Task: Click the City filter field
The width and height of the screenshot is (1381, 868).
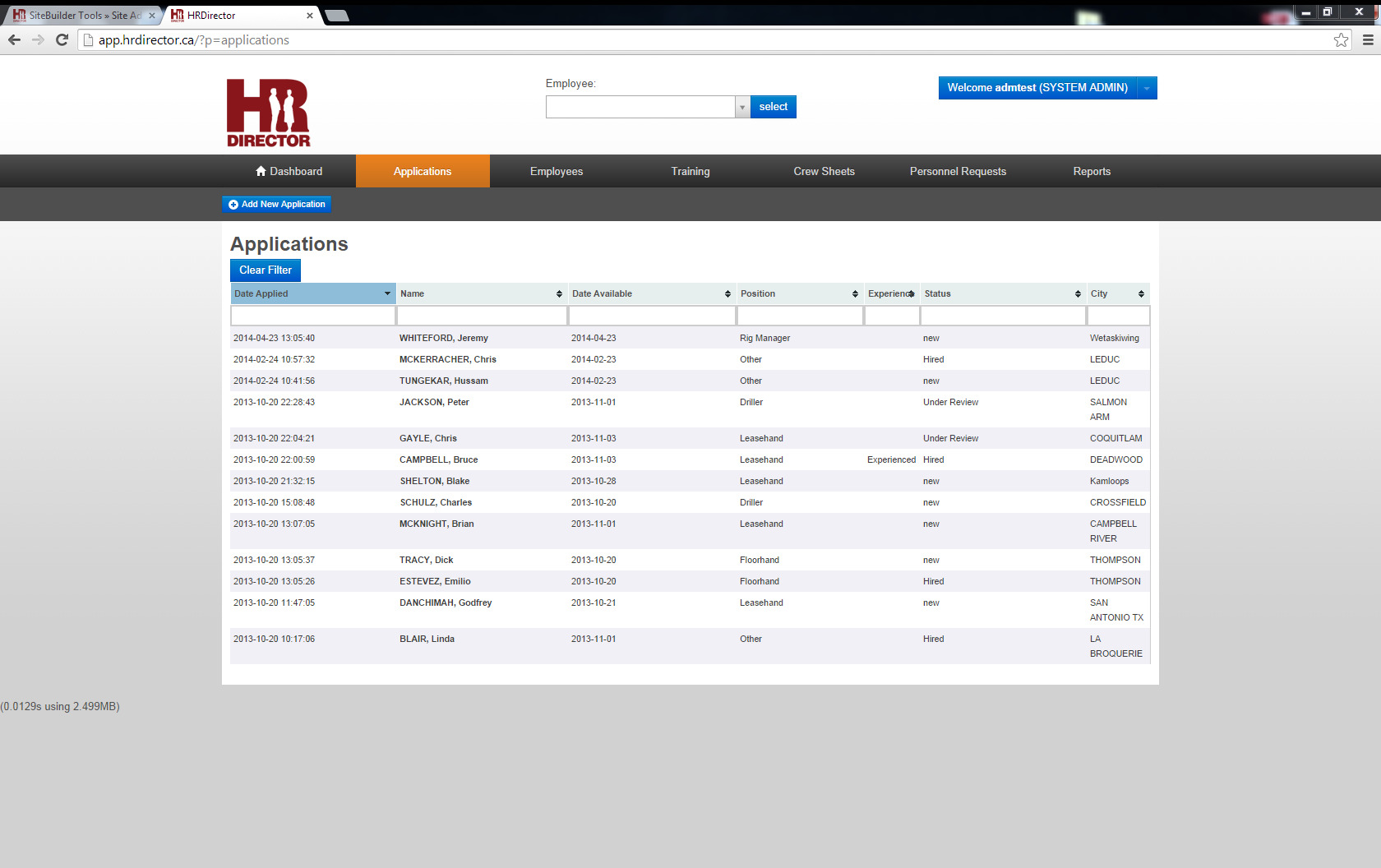Action: click(1118, 316)
